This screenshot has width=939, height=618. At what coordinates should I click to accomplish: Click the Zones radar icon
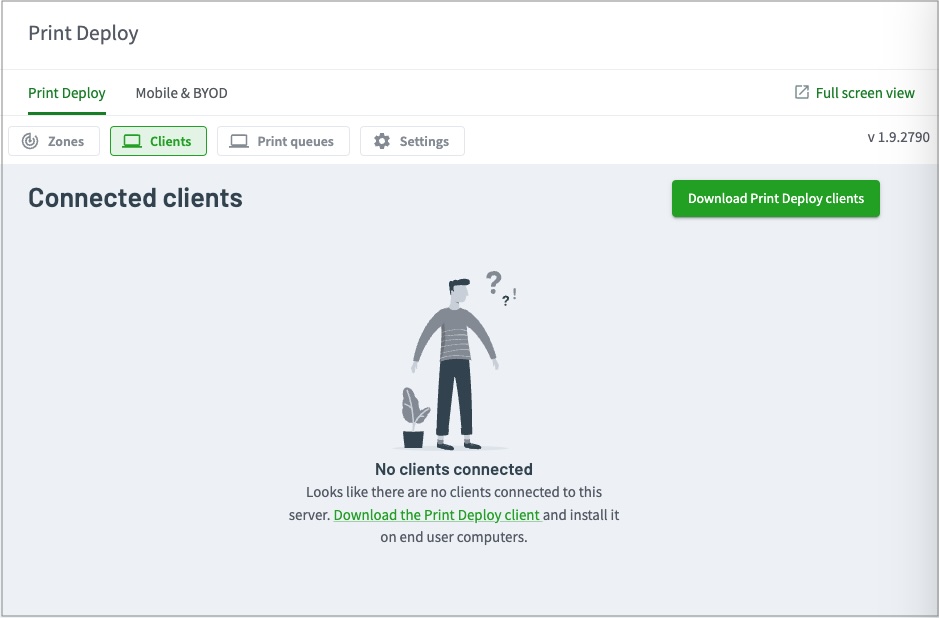coord(30,141)
